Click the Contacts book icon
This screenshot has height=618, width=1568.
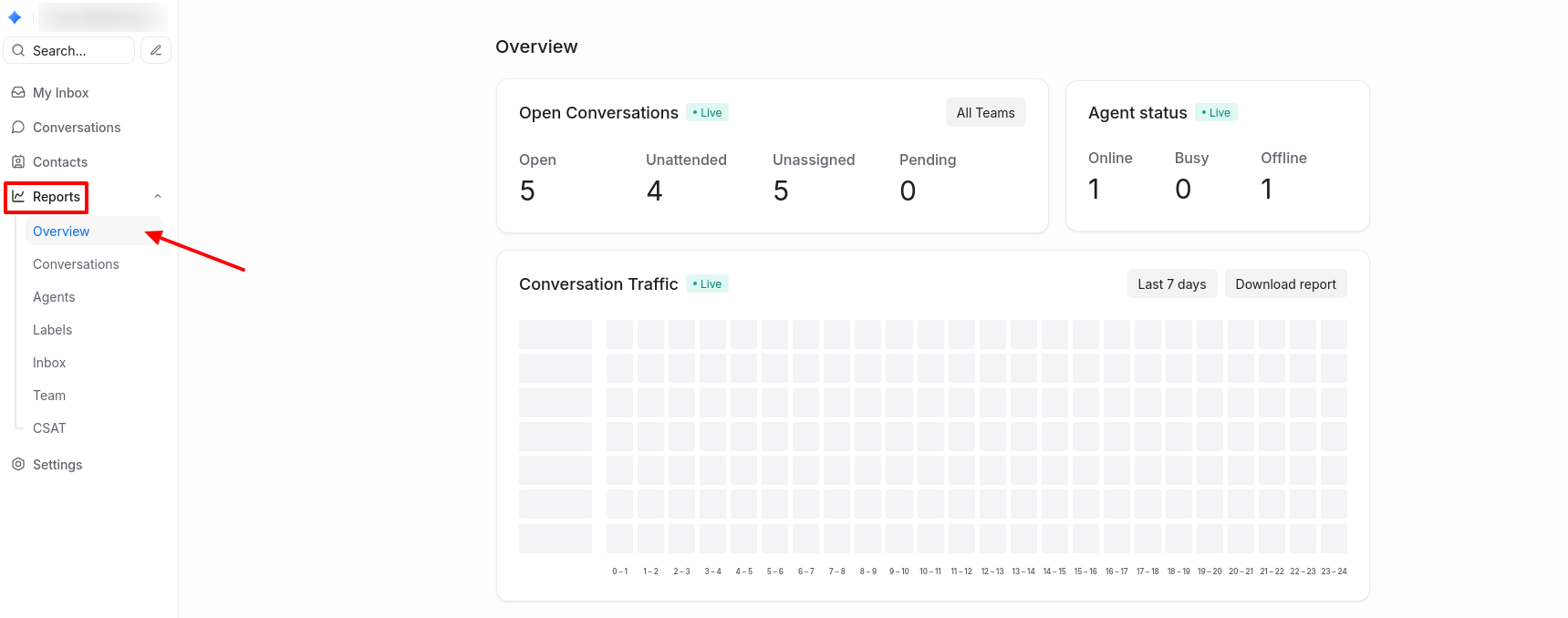point(18,162)
